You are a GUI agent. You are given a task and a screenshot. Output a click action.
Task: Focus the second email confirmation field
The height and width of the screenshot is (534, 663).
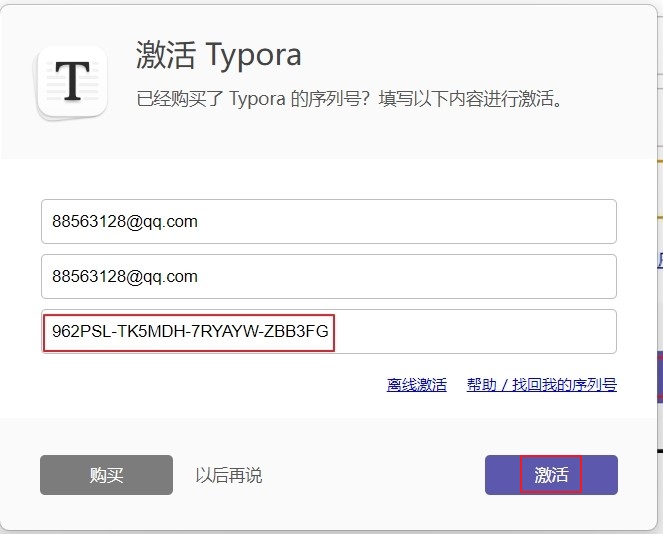click(x=329, y=277)
